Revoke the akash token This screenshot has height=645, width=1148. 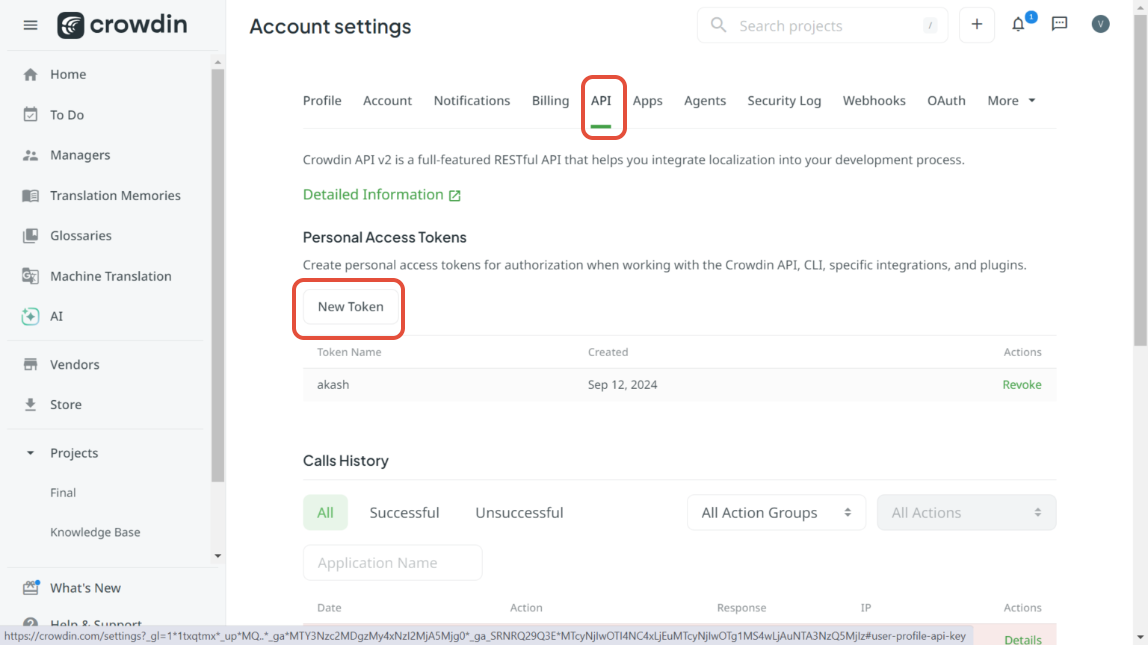1021,385
